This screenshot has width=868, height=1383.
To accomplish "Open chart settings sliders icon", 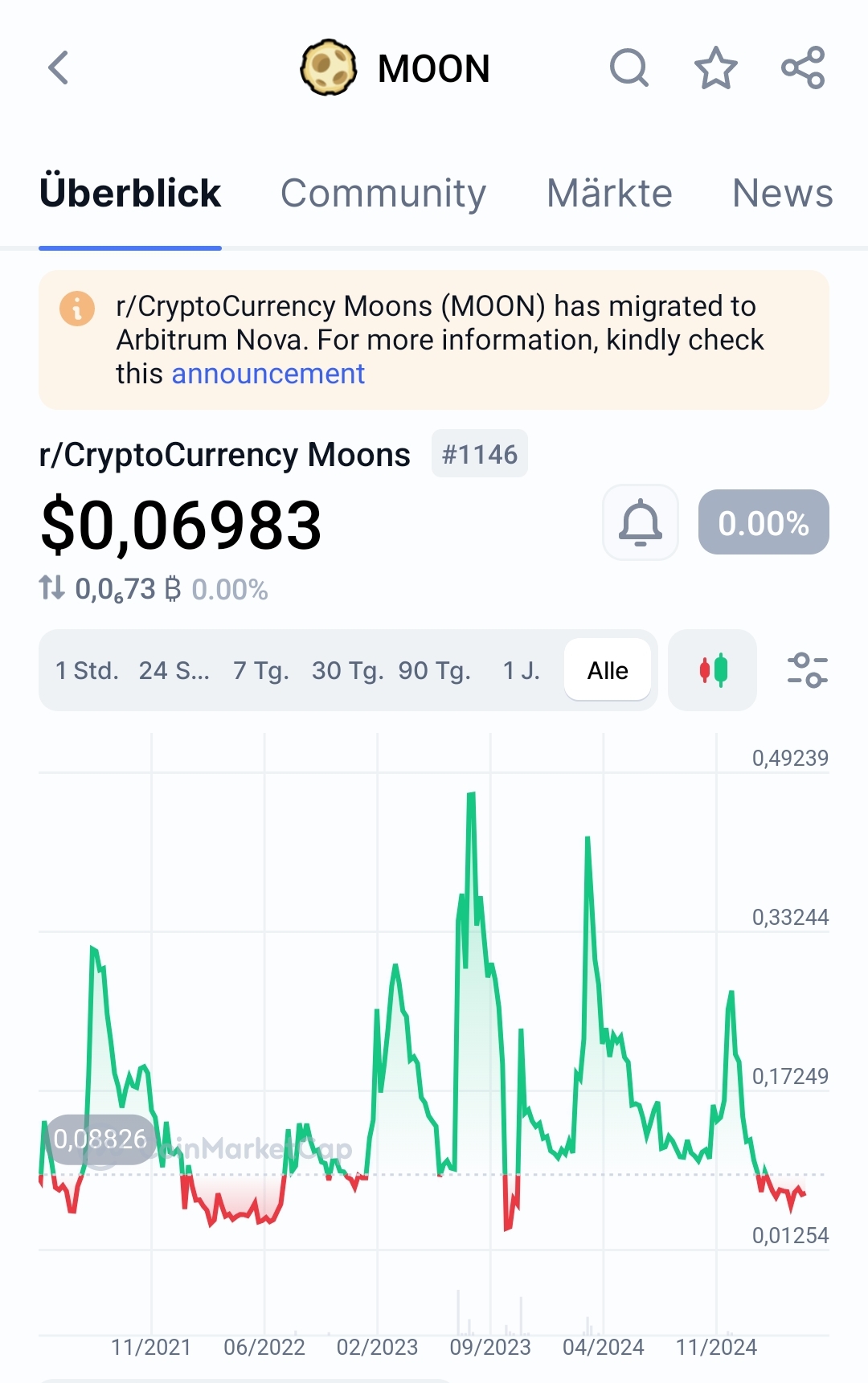I will [807, 670].
